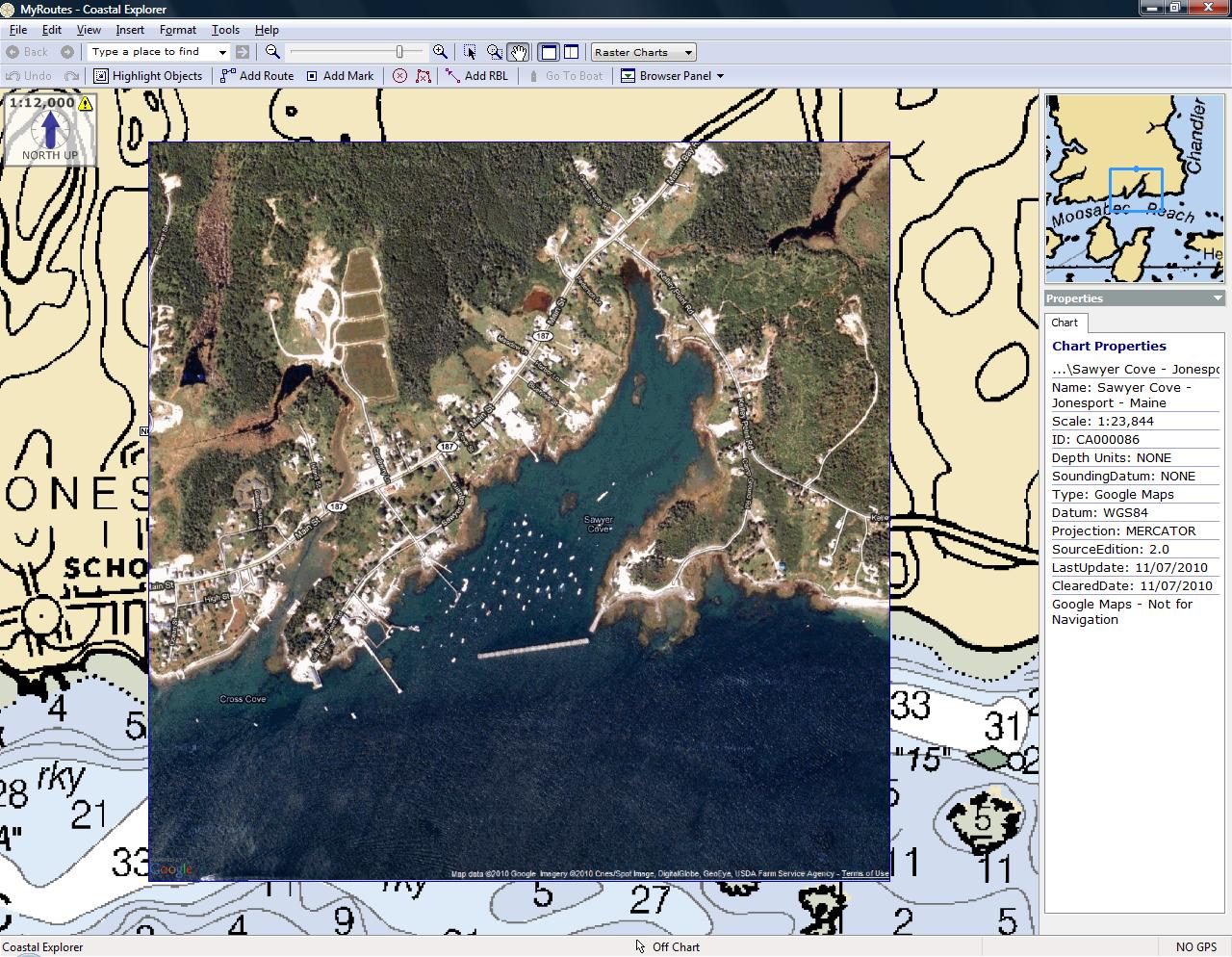This screenshot has height=957, width=1232.
Task: Click Add Route tool
Action: [257, 75]
